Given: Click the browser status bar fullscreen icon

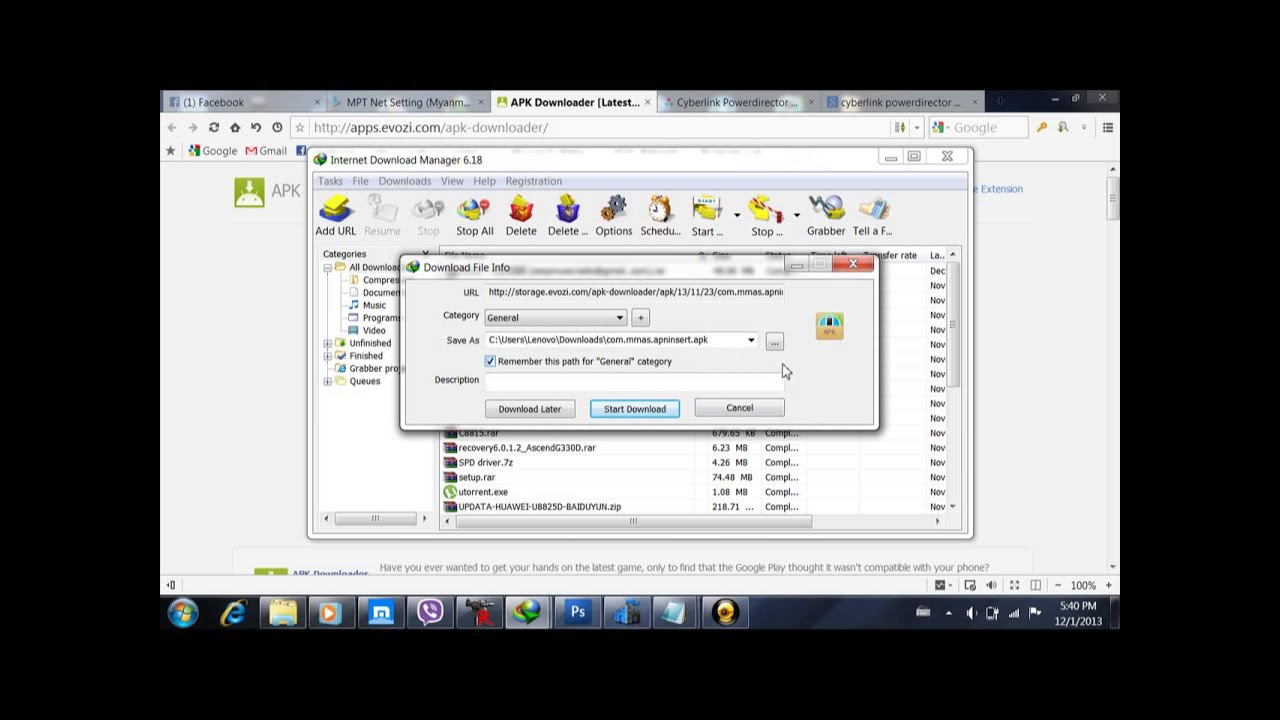Looking at the screenshot, I should (x=1014, y=585).
